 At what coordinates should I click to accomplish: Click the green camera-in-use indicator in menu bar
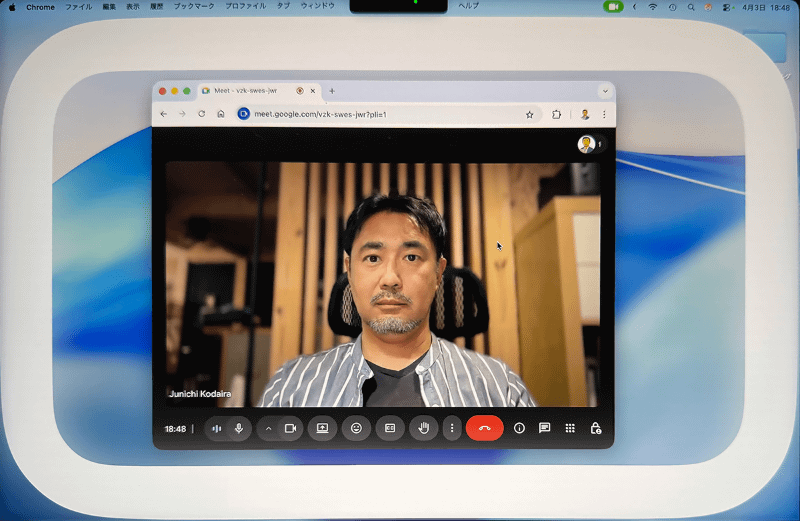tap(613, 7)
